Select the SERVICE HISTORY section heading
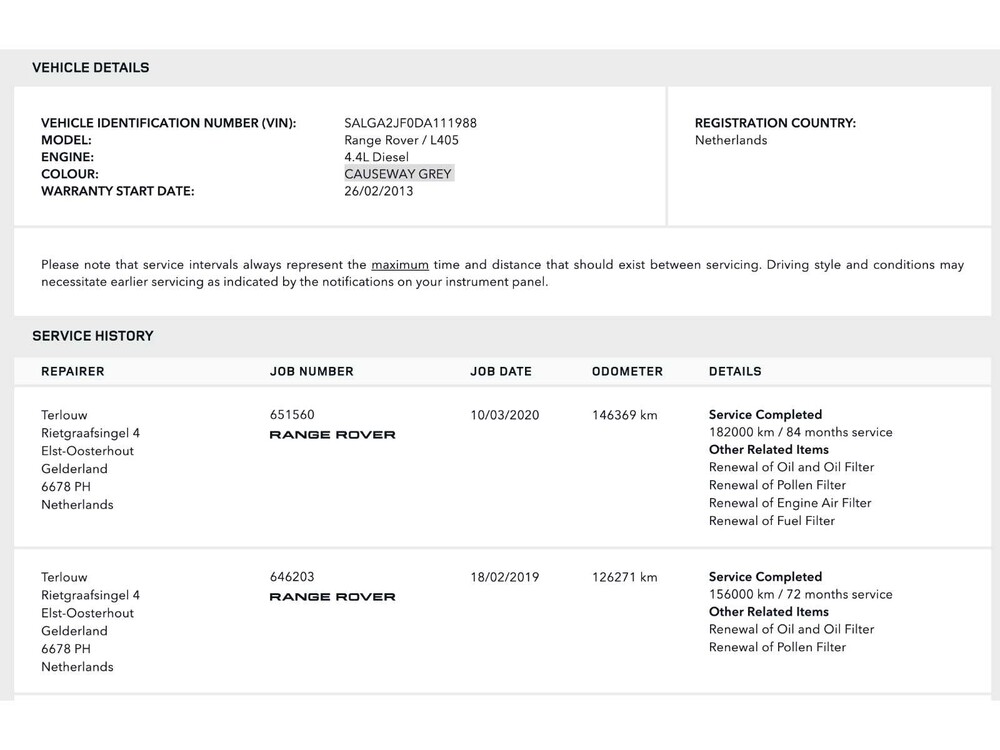 coord(93,336)
